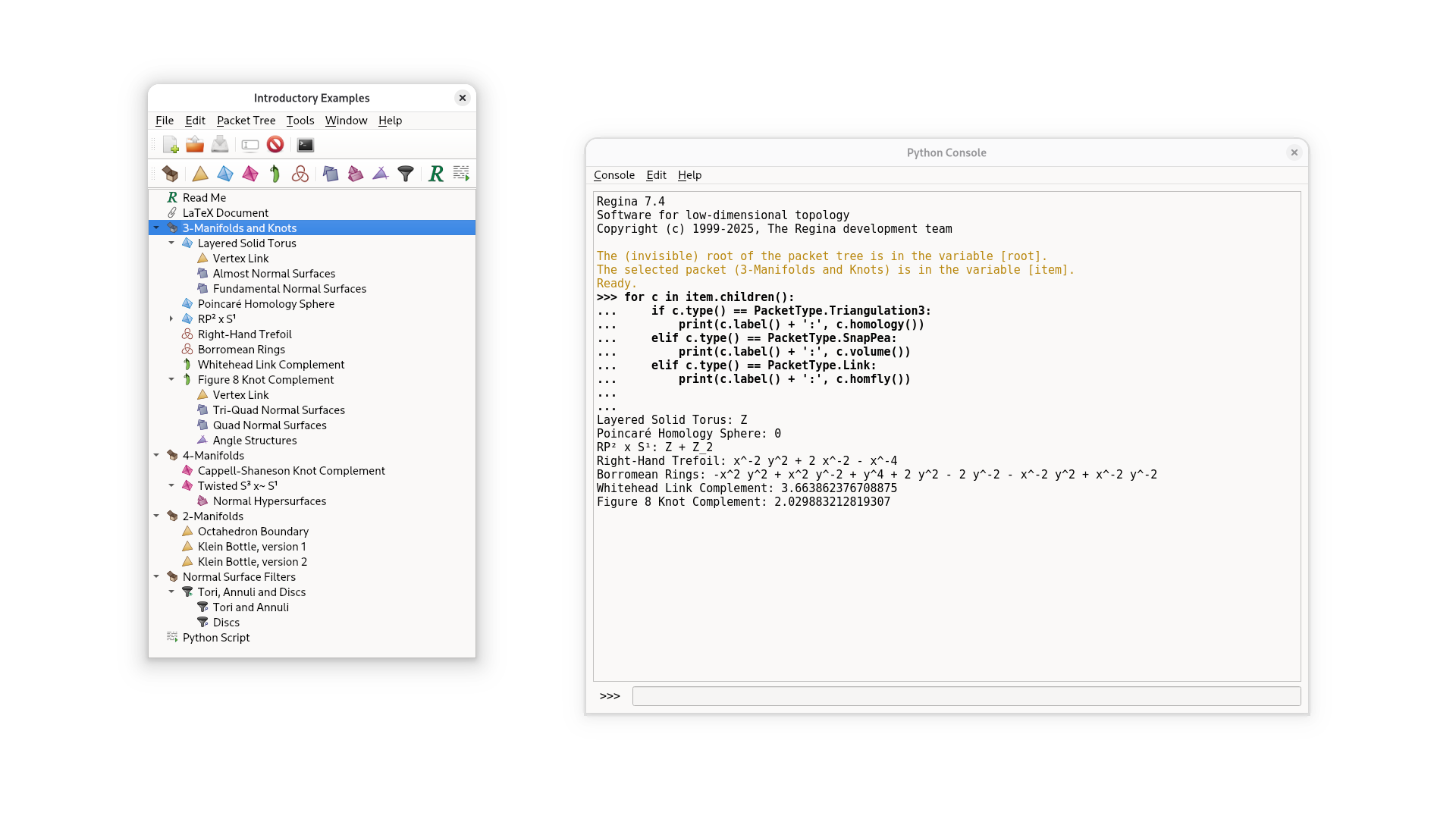Open the Console menu in Python Console

(x=613, y=175)
